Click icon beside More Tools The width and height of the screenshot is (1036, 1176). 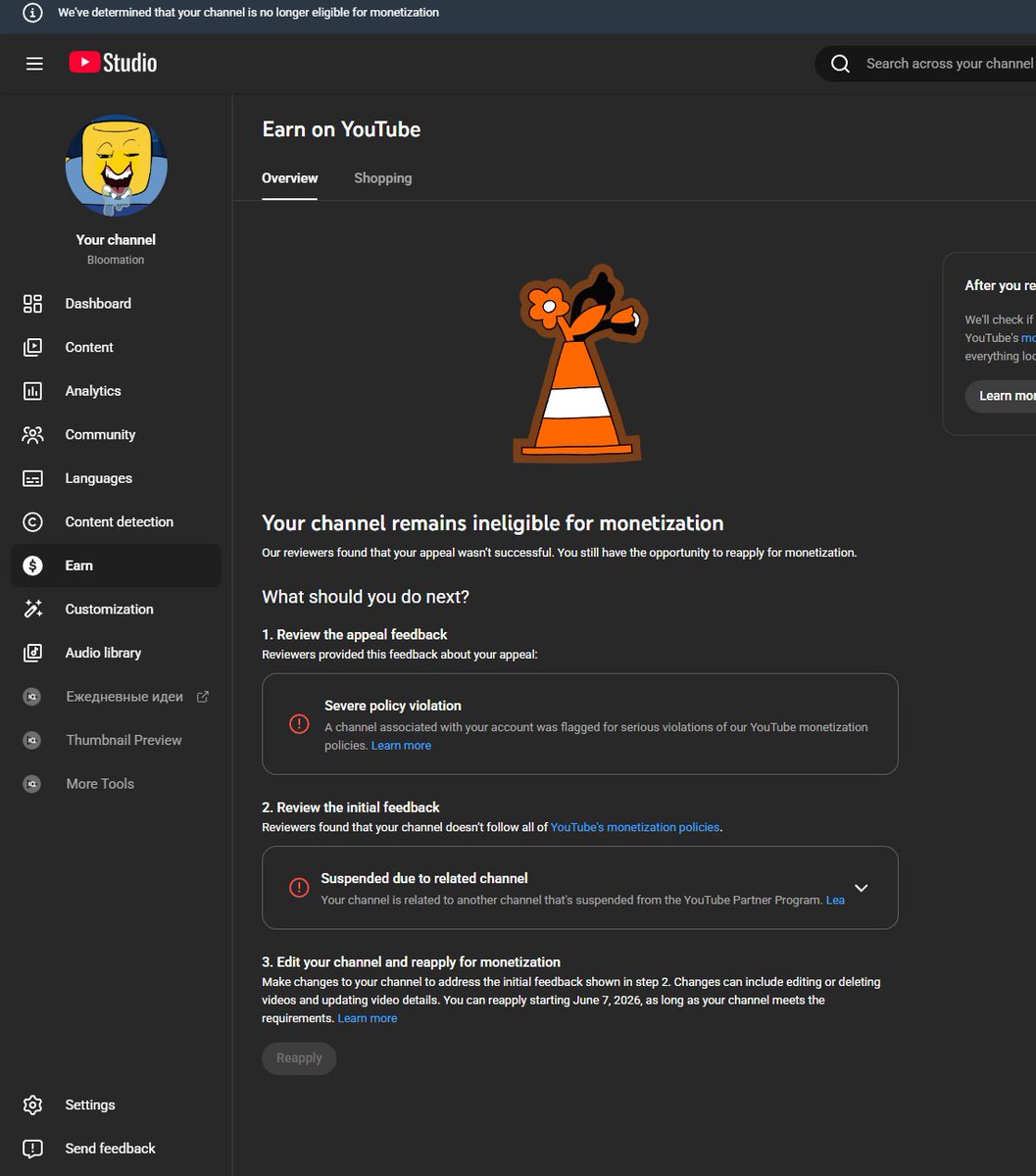[x=32, y=784]
